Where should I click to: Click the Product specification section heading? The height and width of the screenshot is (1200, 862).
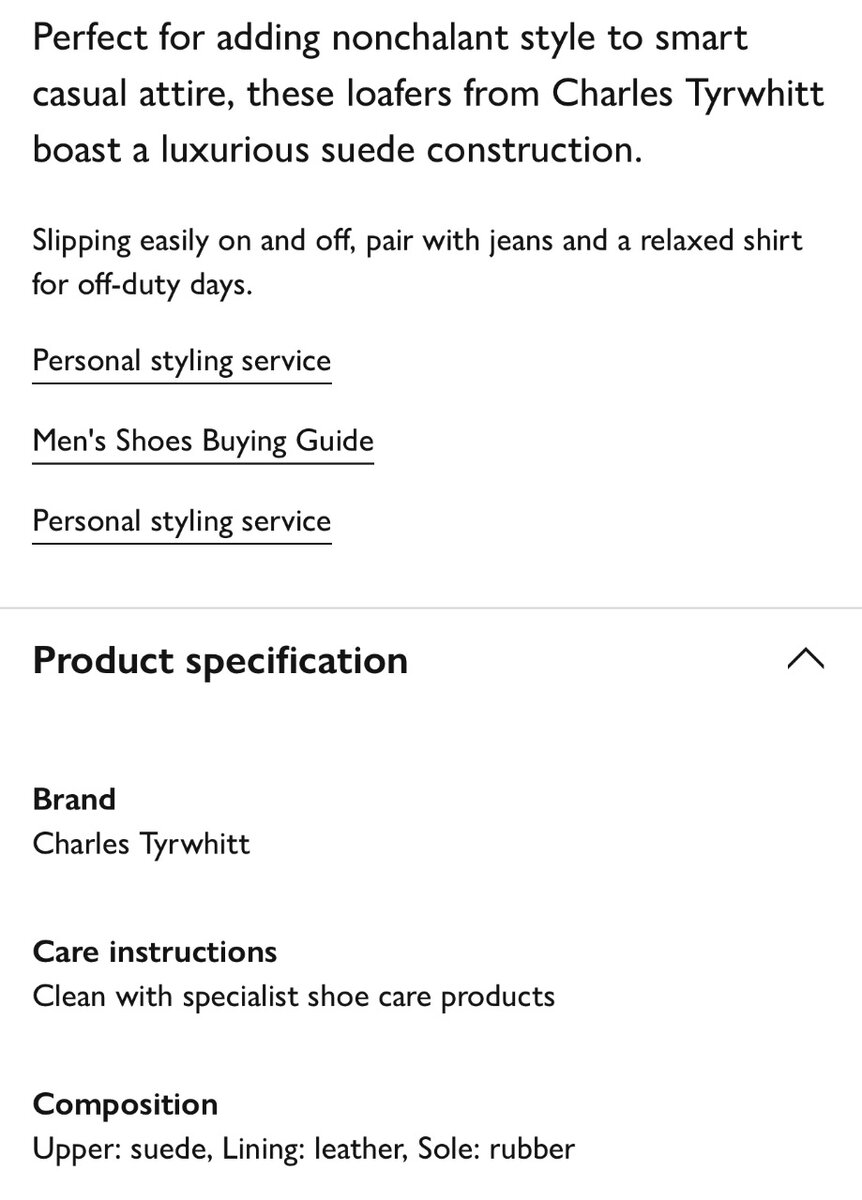click(x=220, y=661)
